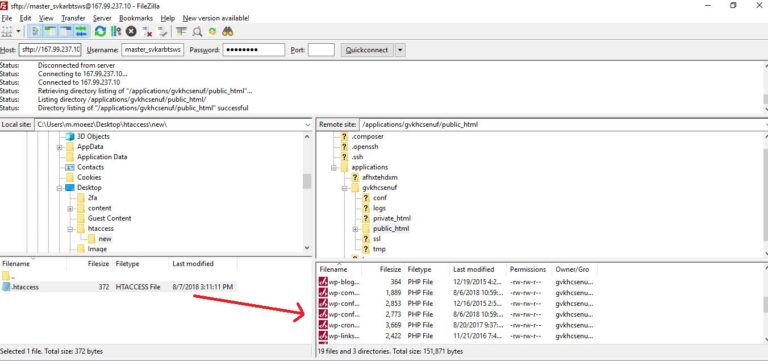Refresh file and folder lists

tap(100, 31)
